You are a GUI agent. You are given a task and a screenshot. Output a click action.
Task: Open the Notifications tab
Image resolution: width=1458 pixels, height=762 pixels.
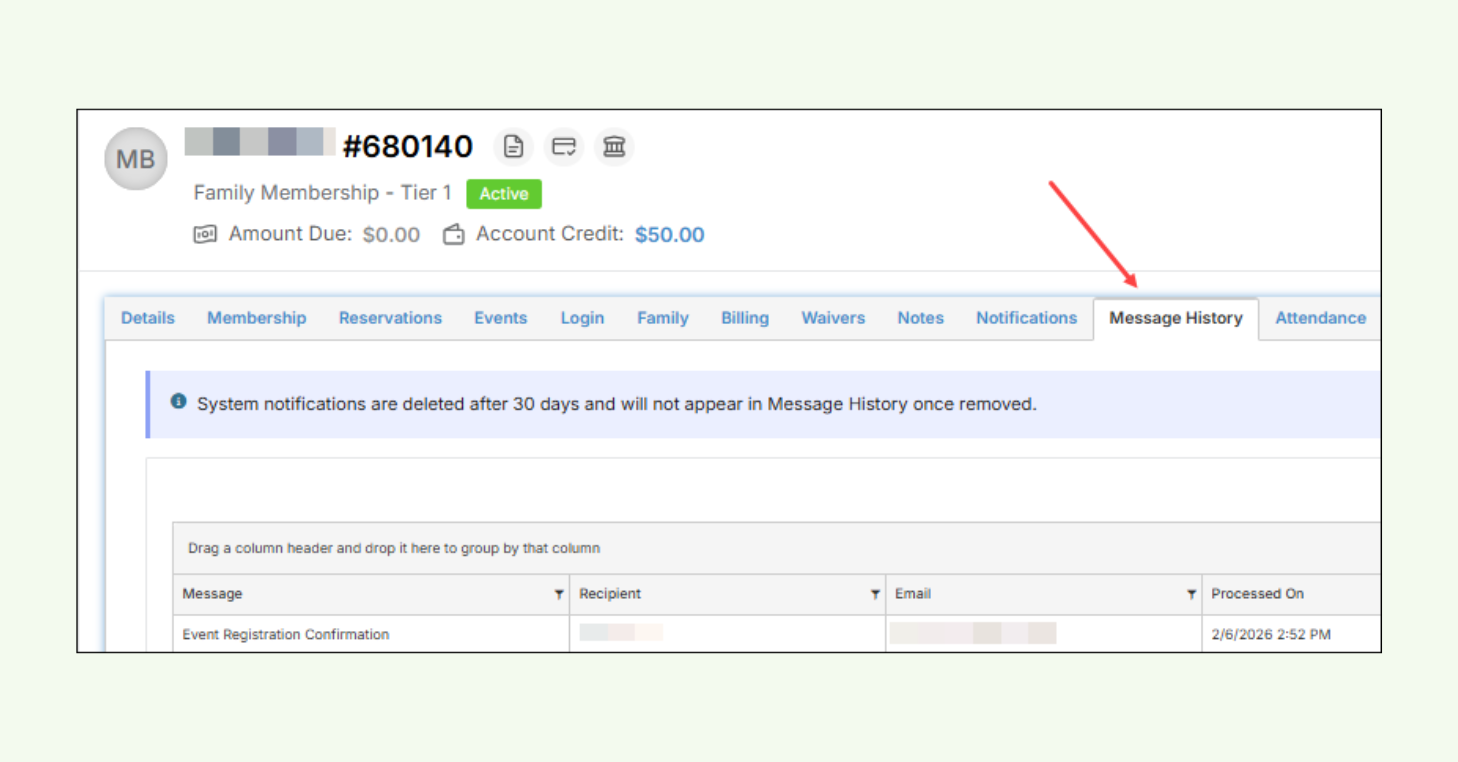pyautogui.click(x=1026, y=318)
